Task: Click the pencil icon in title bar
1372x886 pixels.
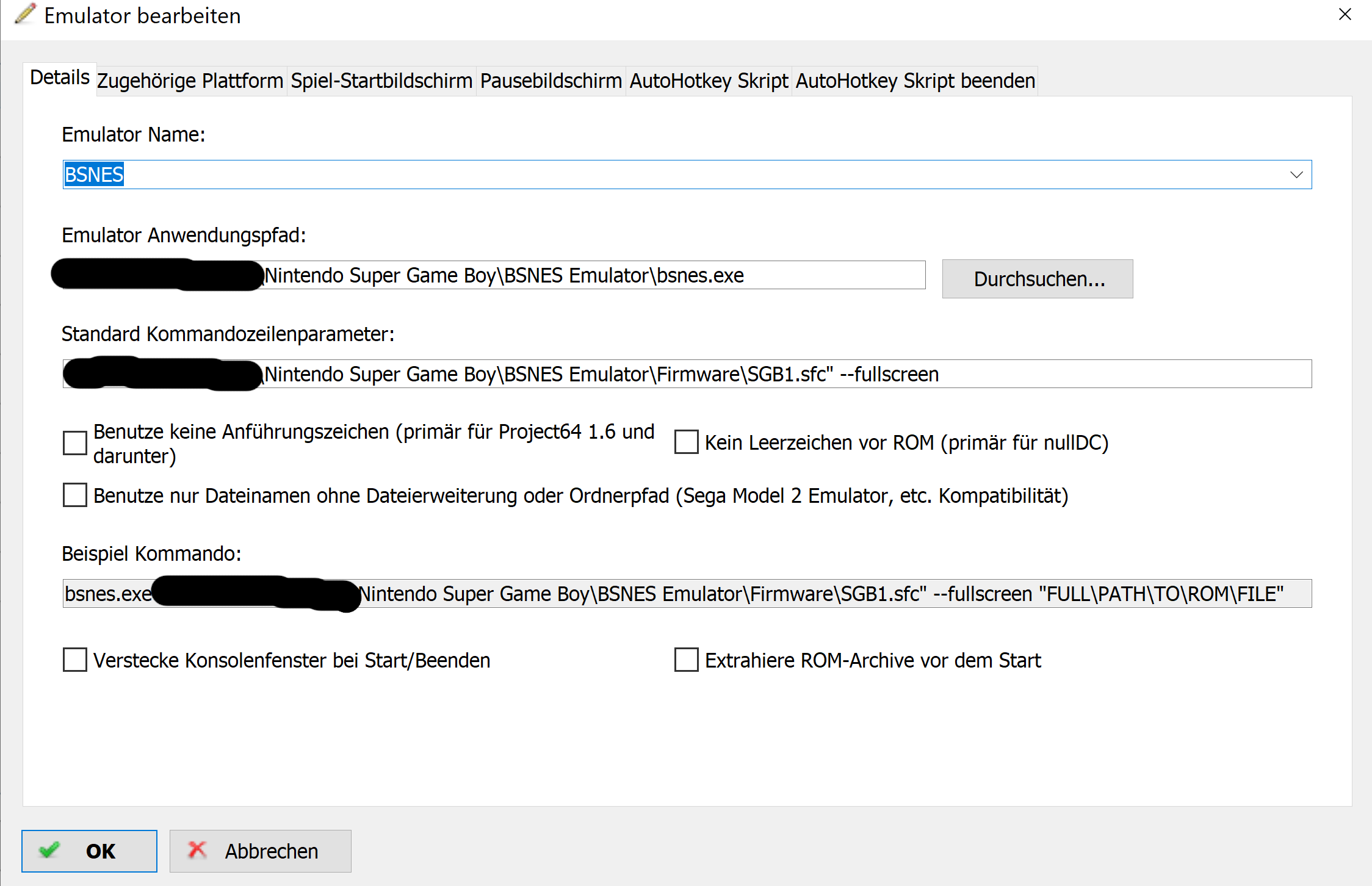Action: pyautogui.click(x=25, y=14)
